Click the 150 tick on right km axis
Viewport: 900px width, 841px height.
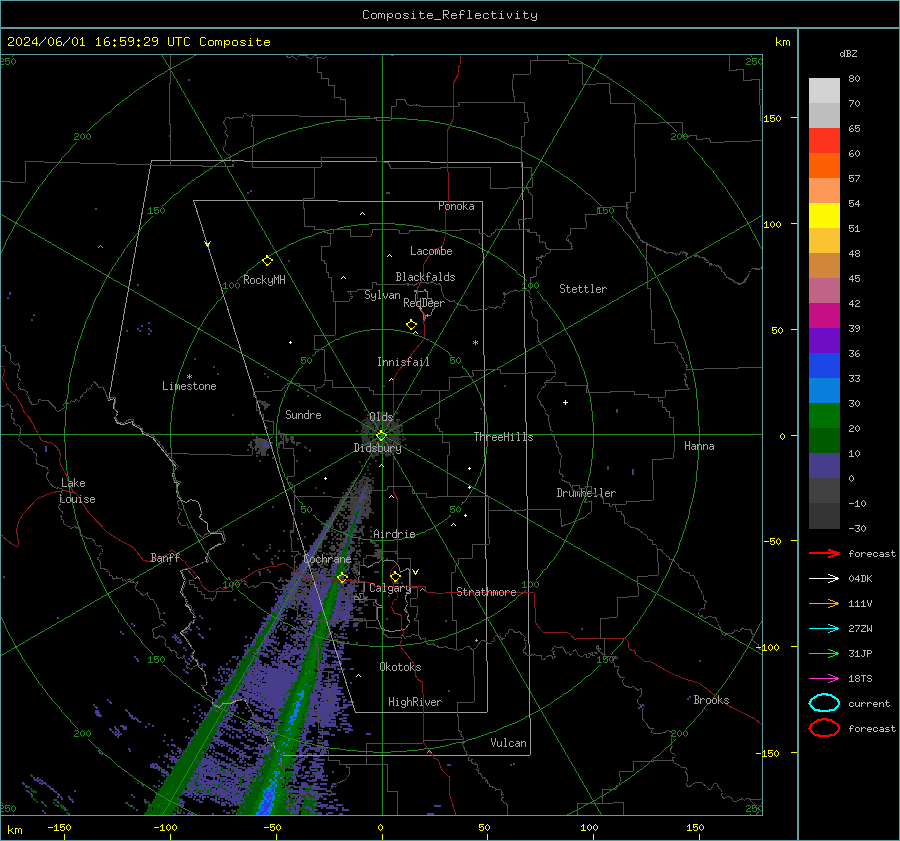[772, 118]
